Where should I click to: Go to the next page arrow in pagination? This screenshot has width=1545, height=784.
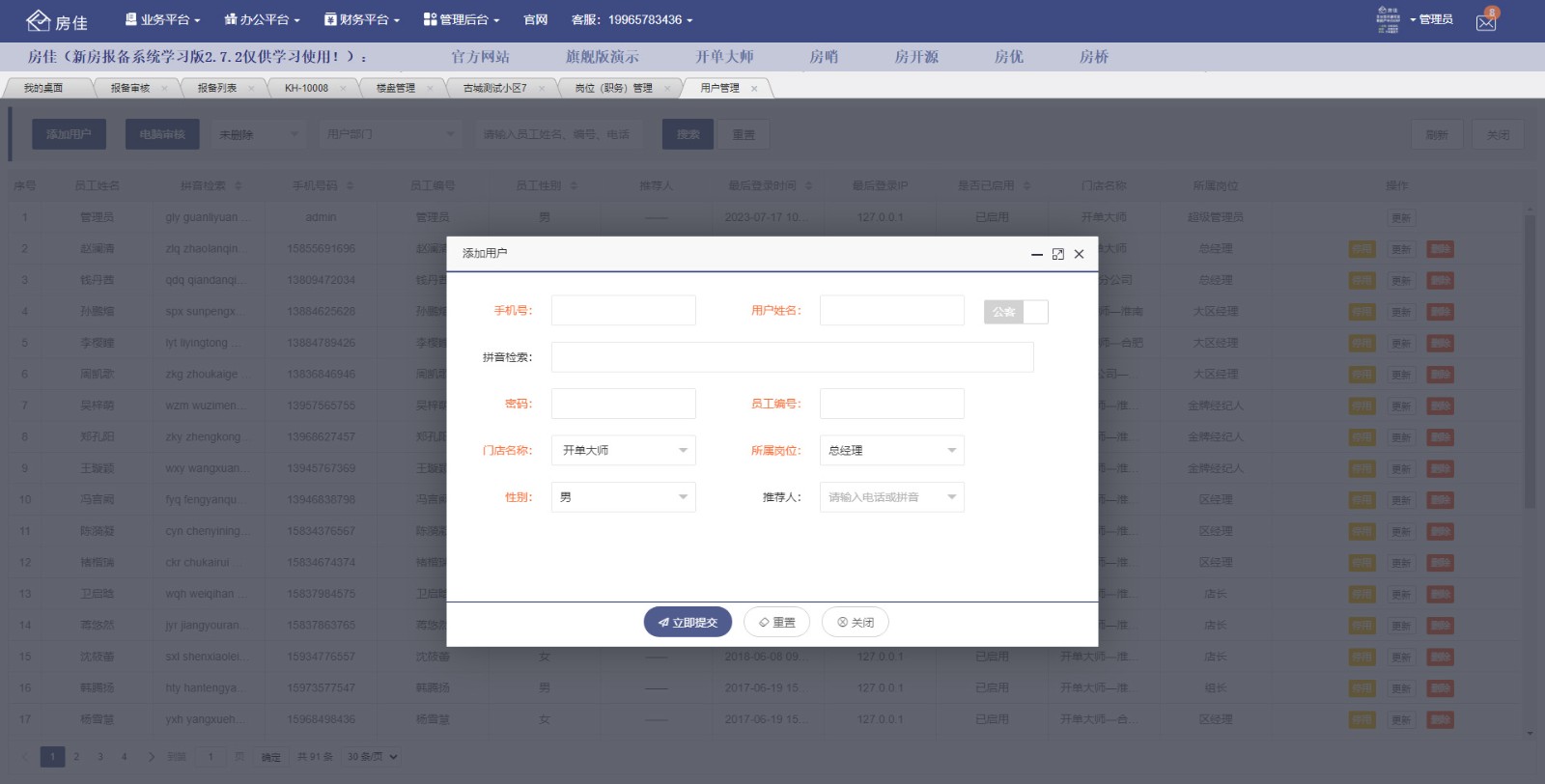point(151,757)
